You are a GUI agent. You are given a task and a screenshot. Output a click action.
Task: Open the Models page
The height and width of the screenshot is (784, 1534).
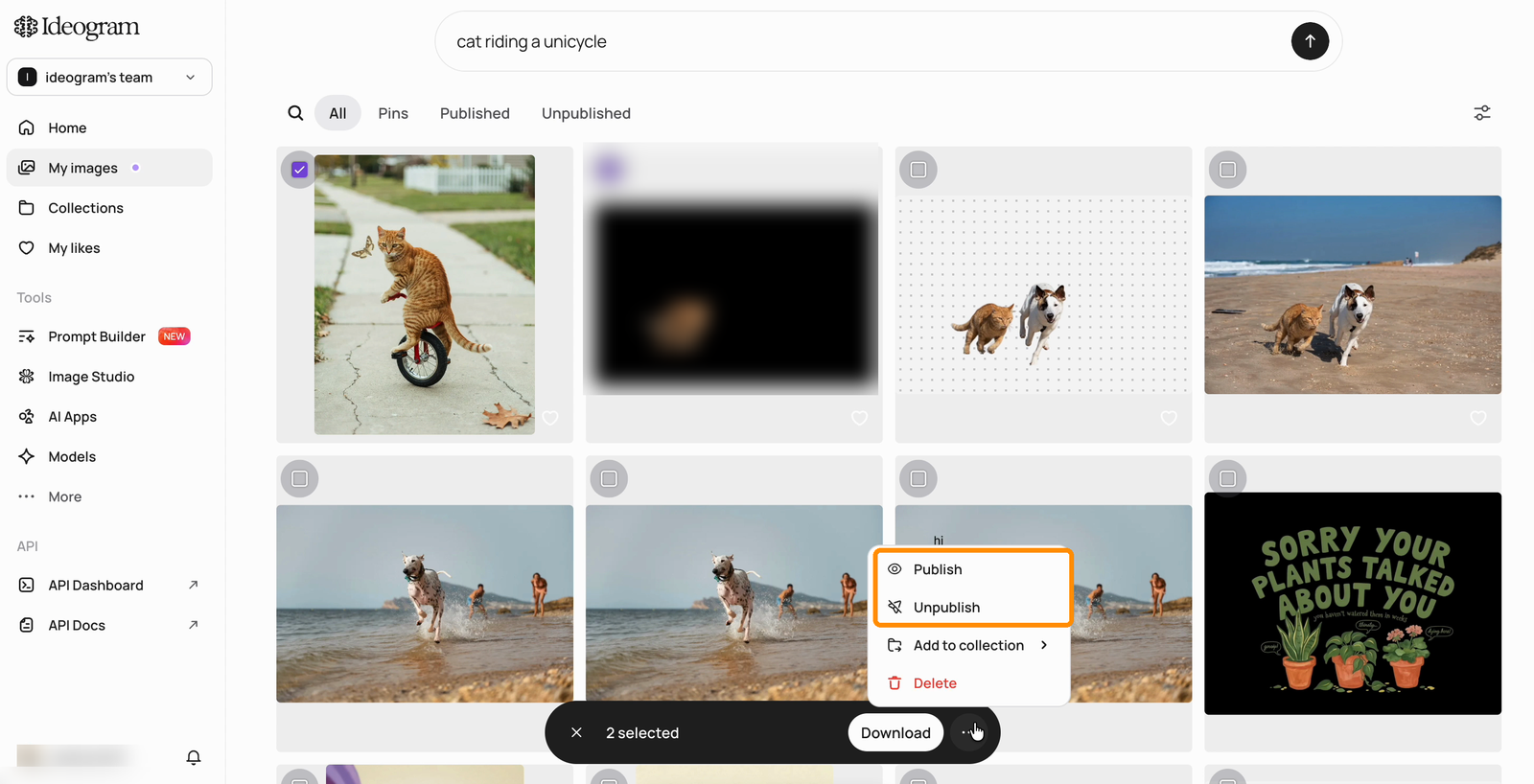click(x=109, y=457)
